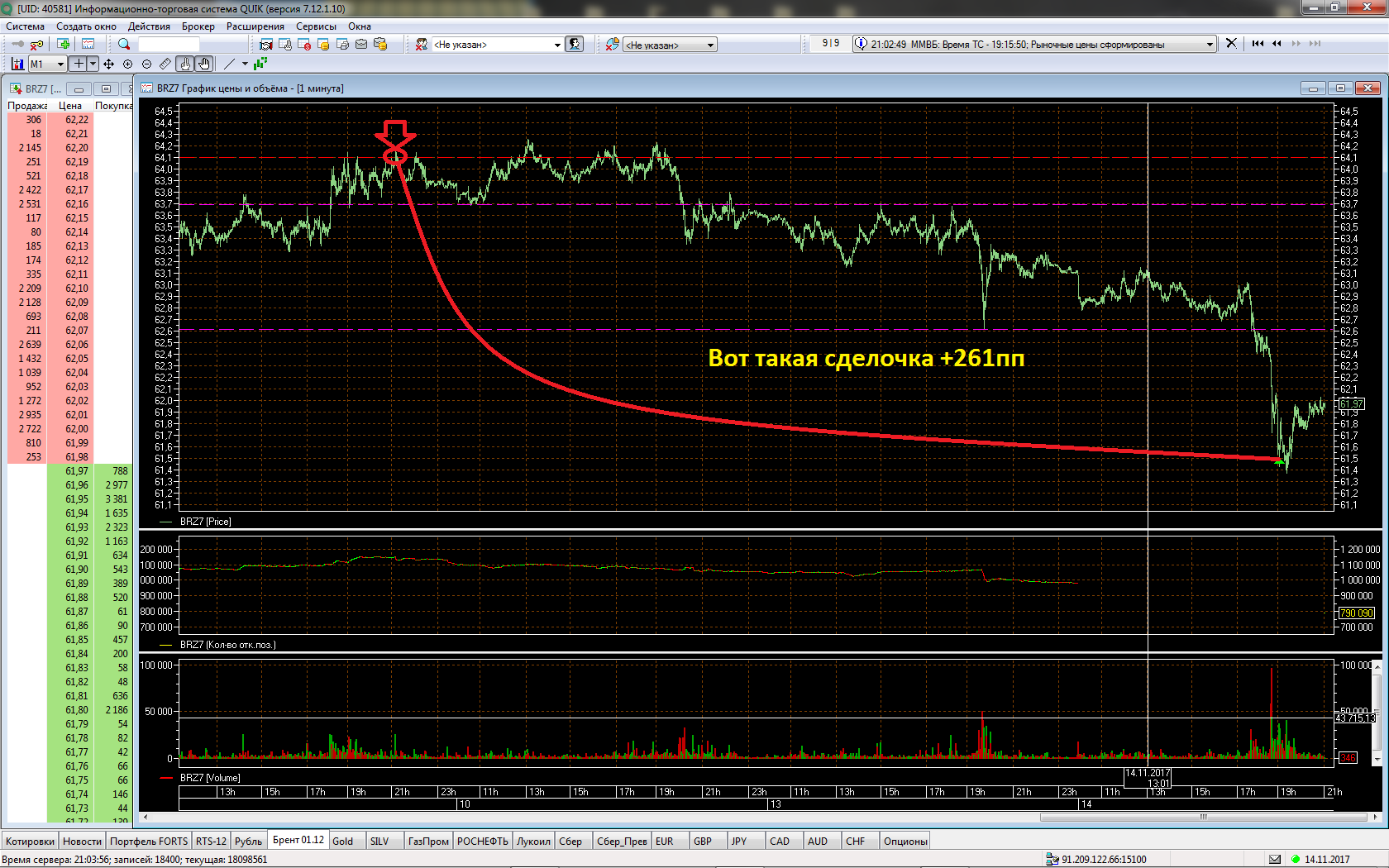Click the green plus add-tab icon
This screenshot has width=1389, height=868.
(63, 44)
